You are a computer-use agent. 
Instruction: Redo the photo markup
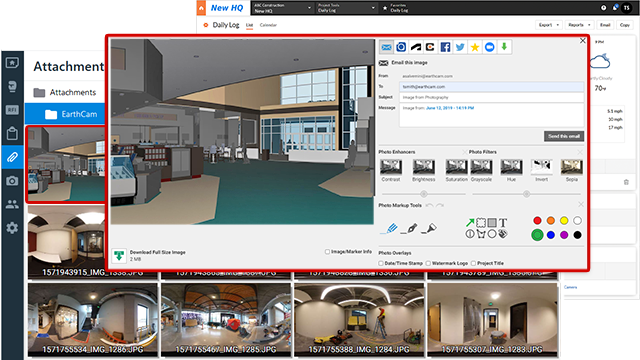[440, 205]
